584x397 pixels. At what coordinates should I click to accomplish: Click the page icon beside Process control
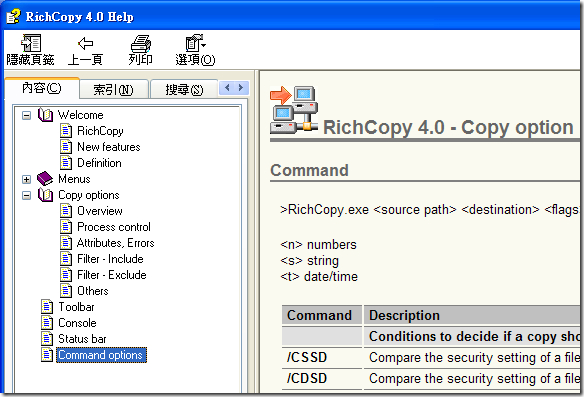[x=66, y=227]
